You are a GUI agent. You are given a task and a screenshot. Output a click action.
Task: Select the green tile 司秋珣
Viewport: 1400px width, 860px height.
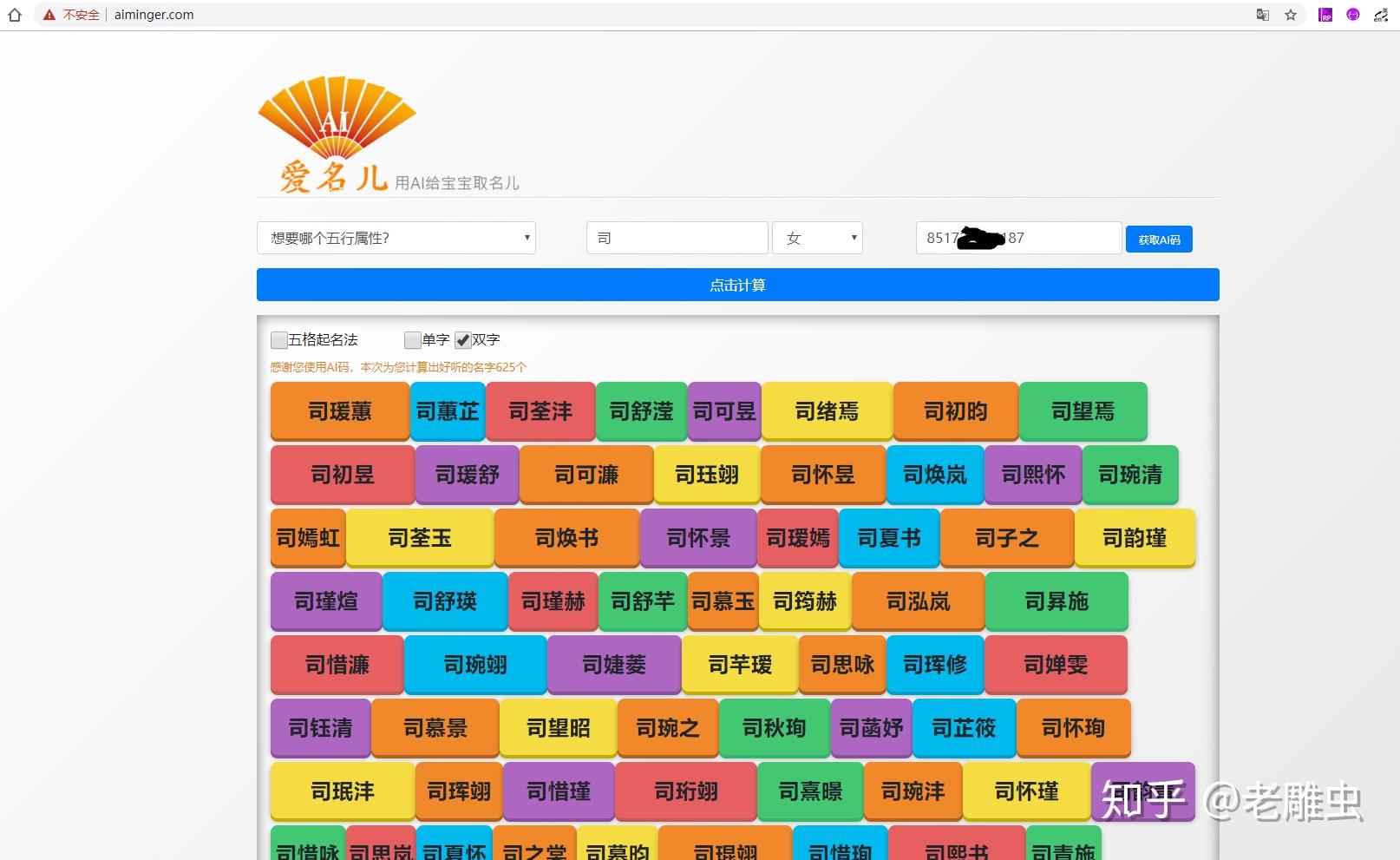(775, 728)
